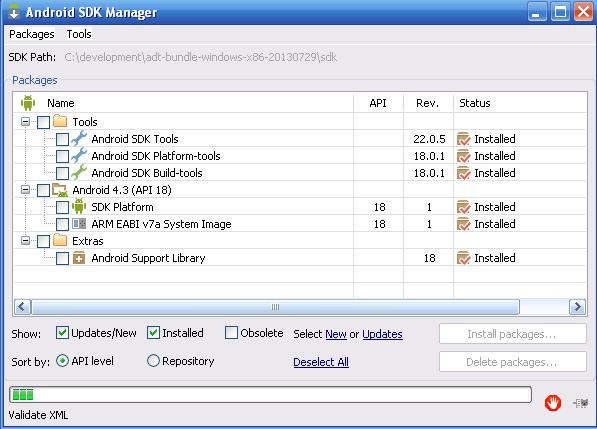Viewport: 597px width, 429px height.
Task: Click the SDK Path text field
Action: pyautogui.click(x=201, y=57)
